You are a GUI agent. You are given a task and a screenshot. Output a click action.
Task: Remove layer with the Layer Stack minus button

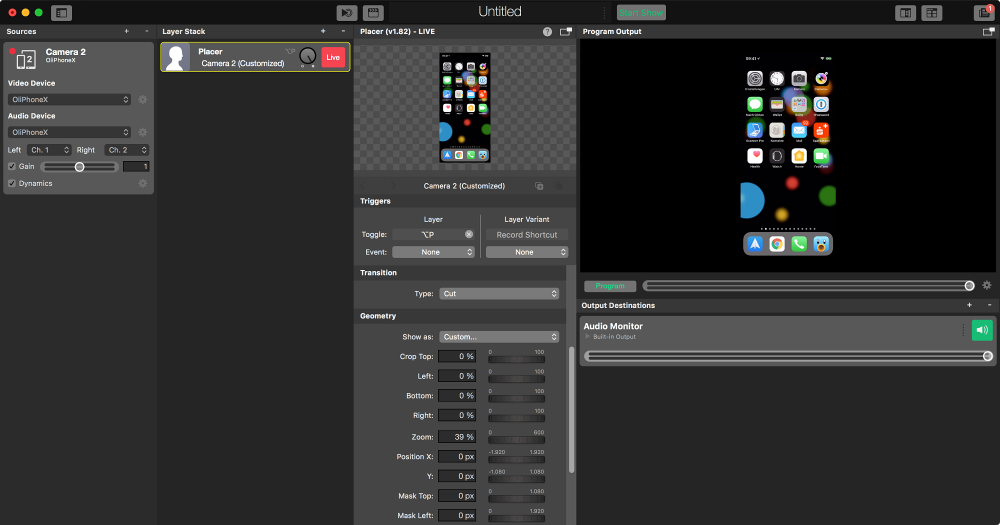343,31
